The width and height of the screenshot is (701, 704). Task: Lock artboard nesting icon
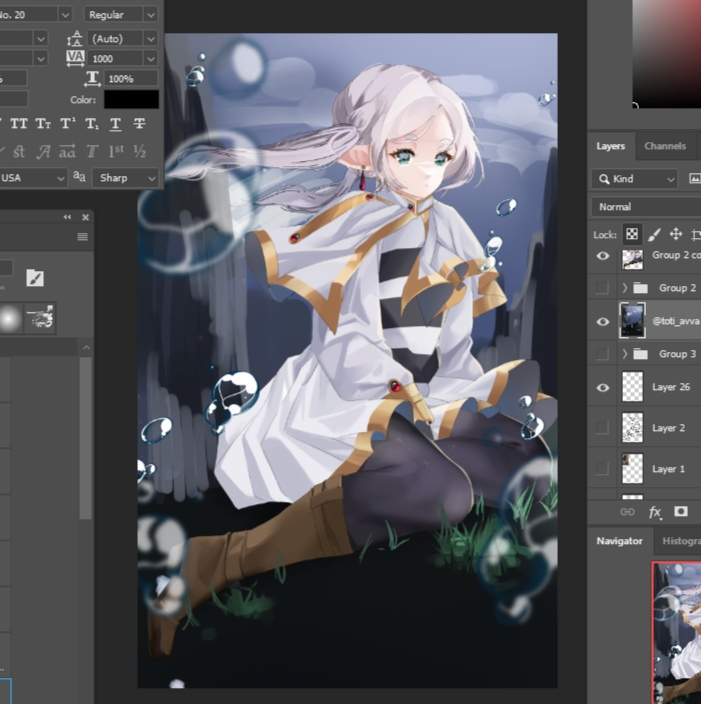(696, 234)
